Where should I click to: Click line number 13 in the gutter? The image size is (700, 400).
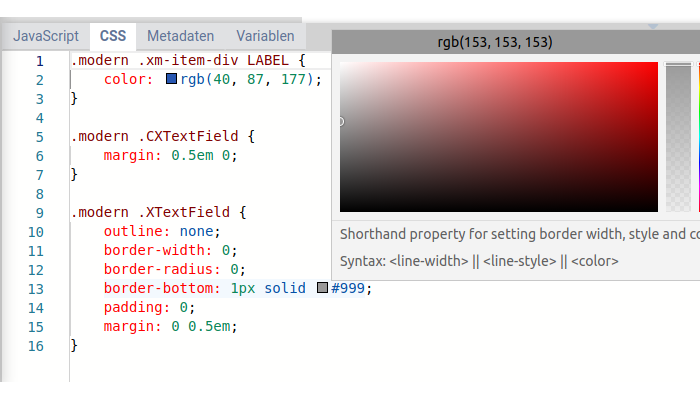coord(36,289)
